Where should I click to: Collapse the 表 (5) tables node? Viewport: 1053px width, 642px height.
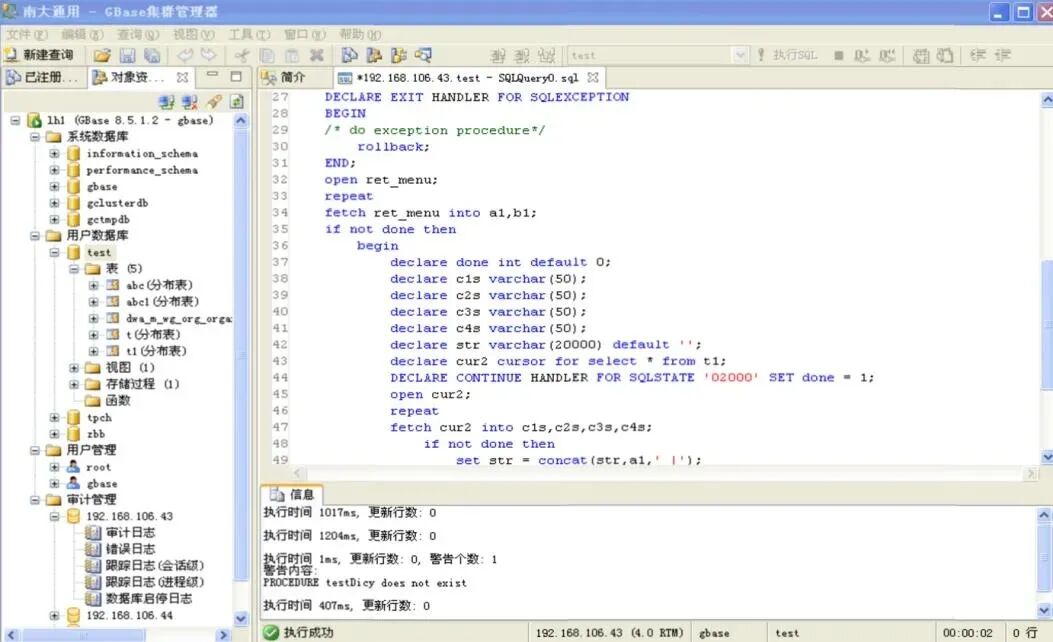(74, 269)
